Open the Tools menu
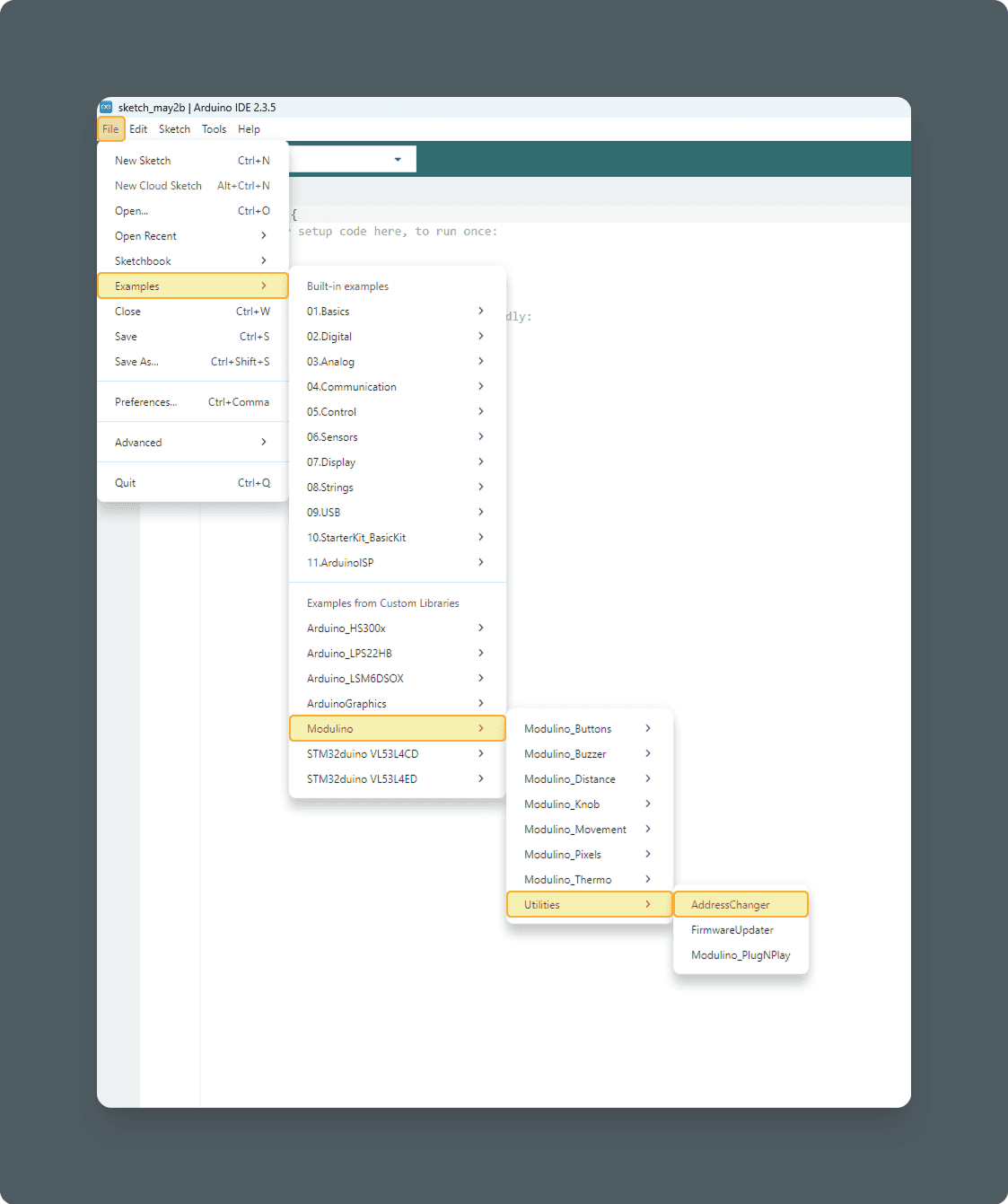 (214, 128)
